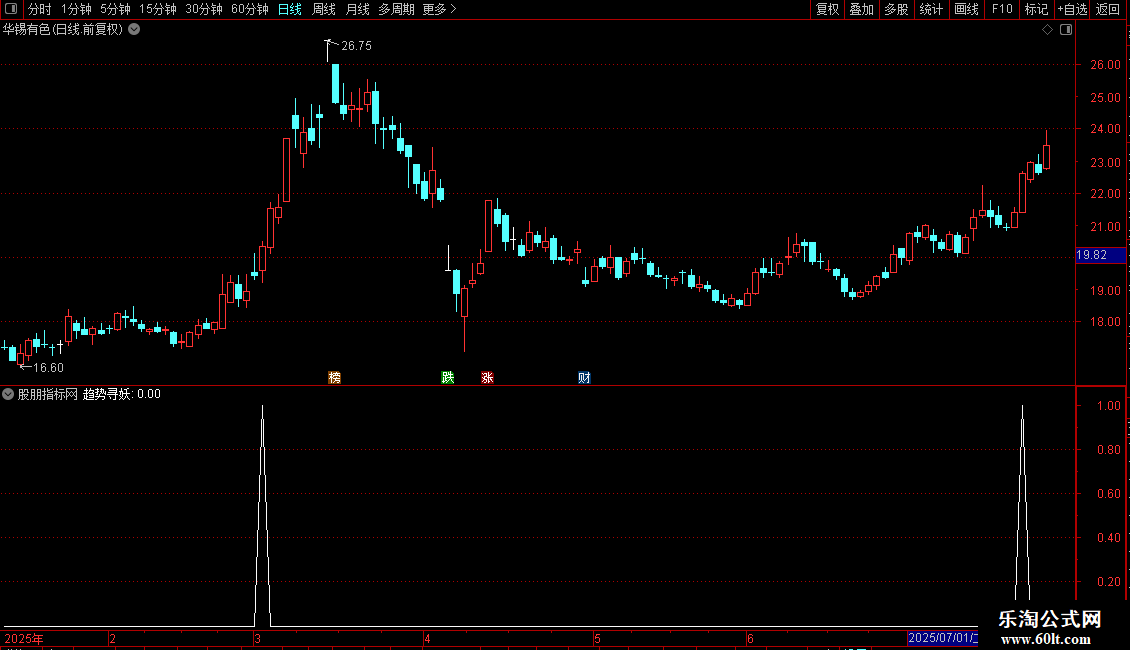Screen dimensions: 1130x650
Task: Switch to 分时 time-share view
Action: coord(40,9)
